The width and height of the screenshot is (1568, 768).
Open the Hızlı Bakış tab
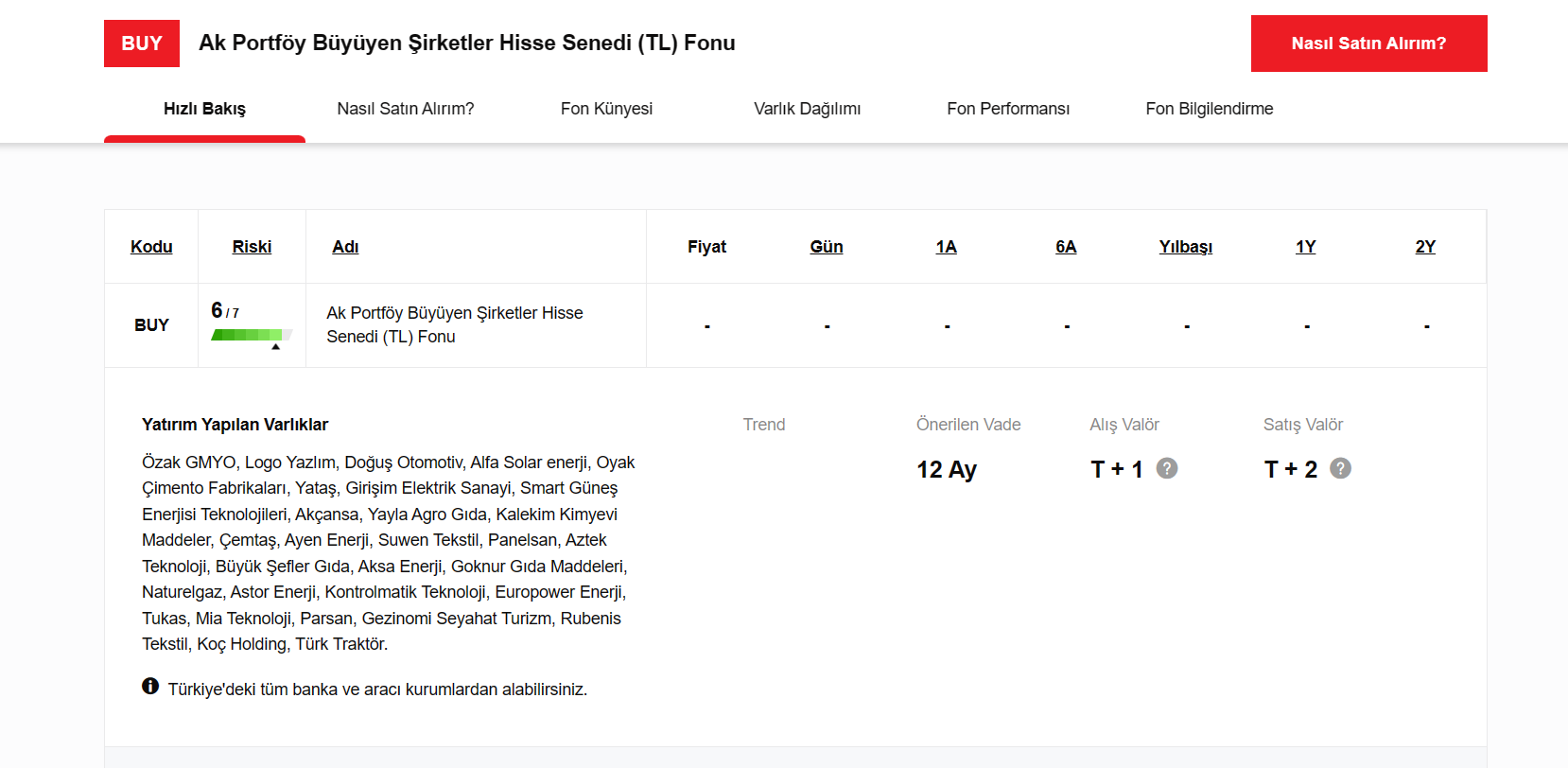pyautogui.click(x=204, y=109)
